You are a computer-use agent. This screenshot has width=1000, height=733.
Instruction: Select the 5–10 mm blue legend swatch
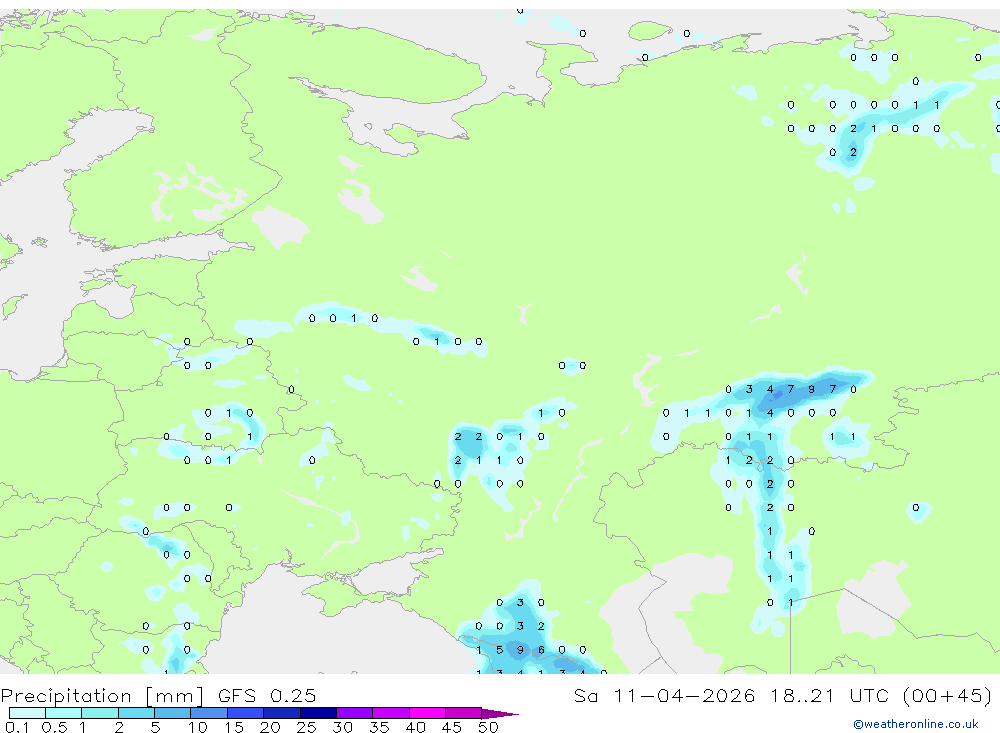[x=172, y=713]
